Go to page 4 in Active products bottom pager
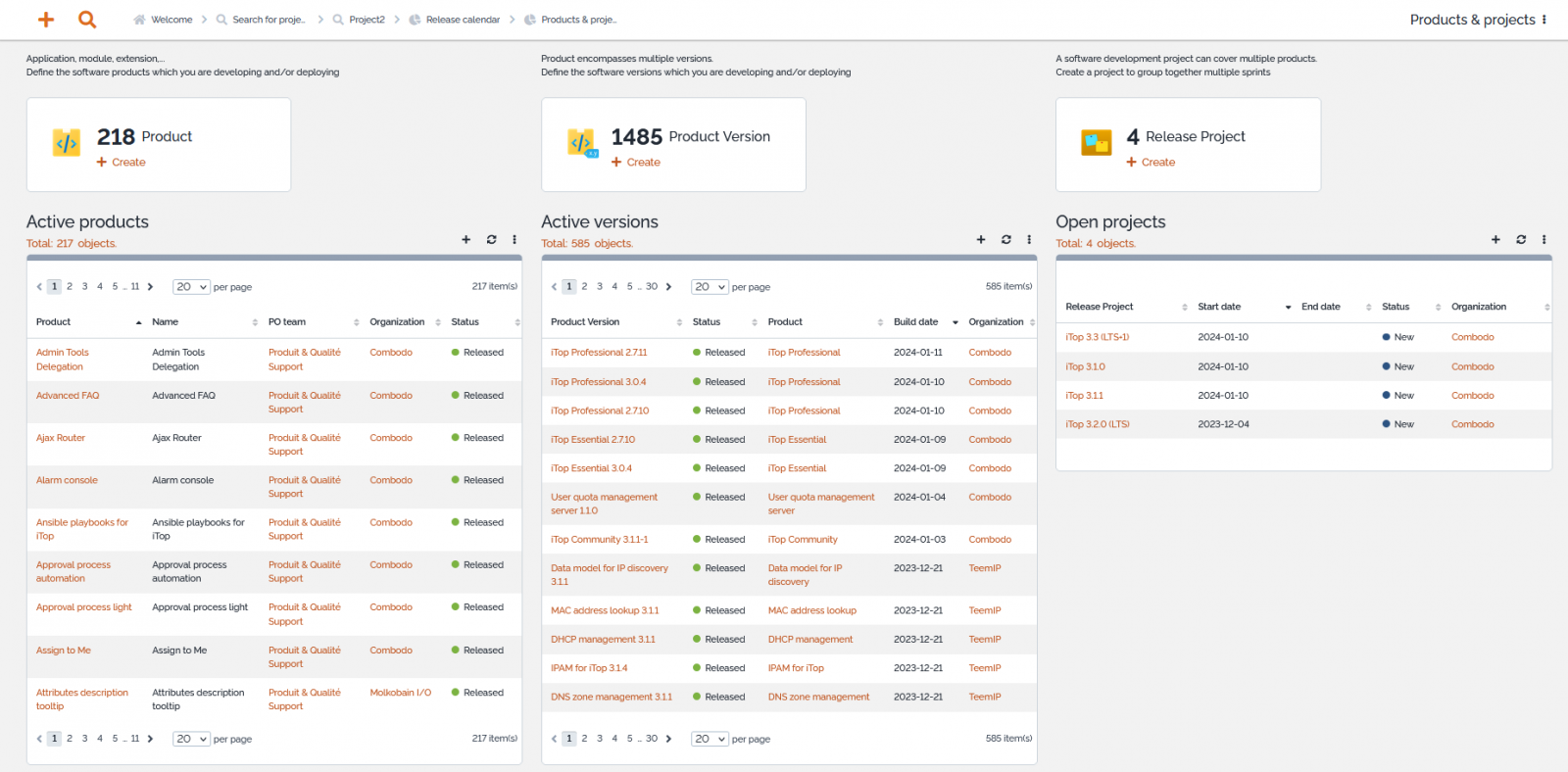Image resolution: width=1568 pixels, height=772 pixels. pyautogui.click(x=100, y=739)
